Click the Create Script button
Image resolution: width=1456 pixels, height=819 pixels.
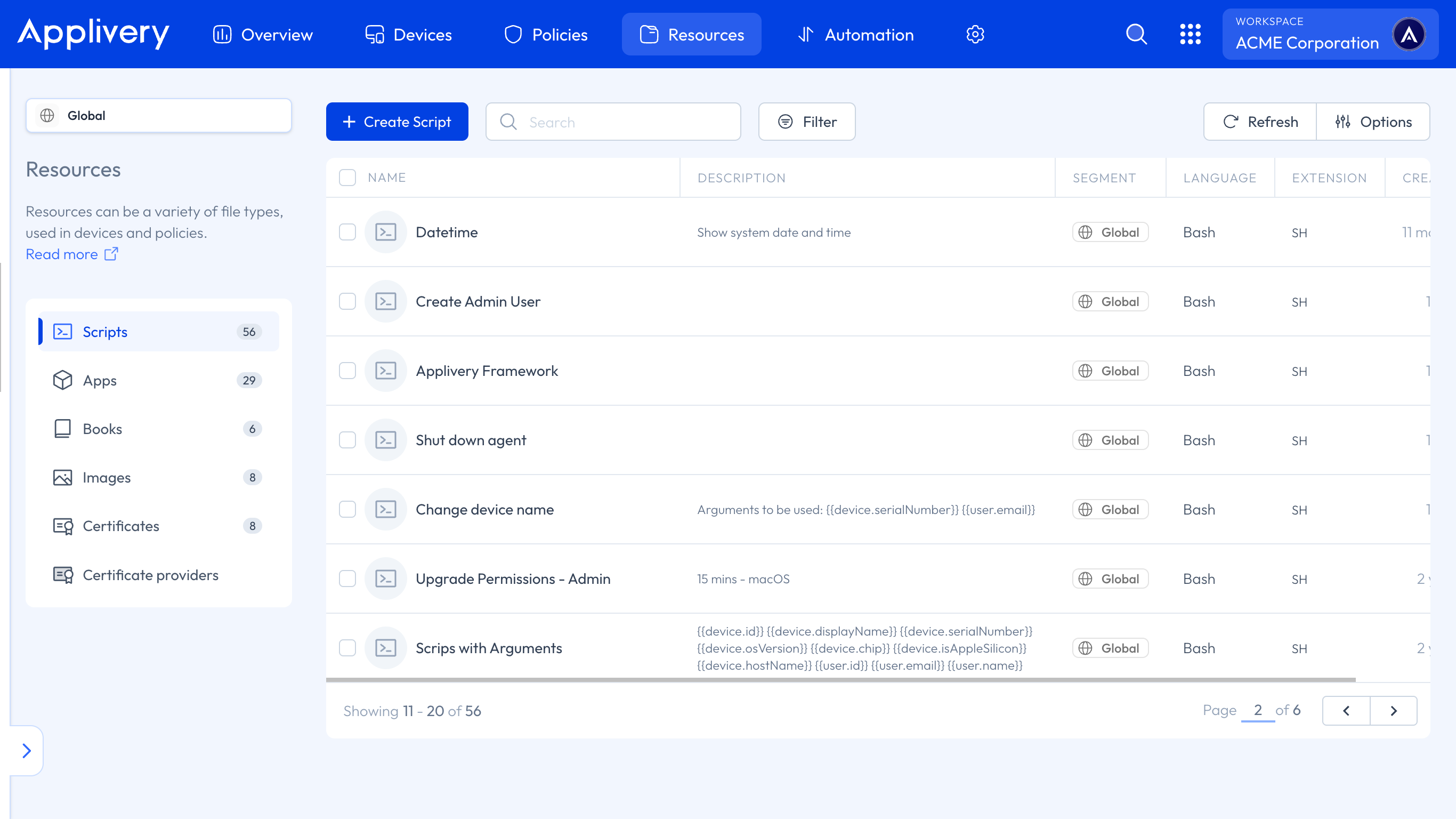(397, 121)
